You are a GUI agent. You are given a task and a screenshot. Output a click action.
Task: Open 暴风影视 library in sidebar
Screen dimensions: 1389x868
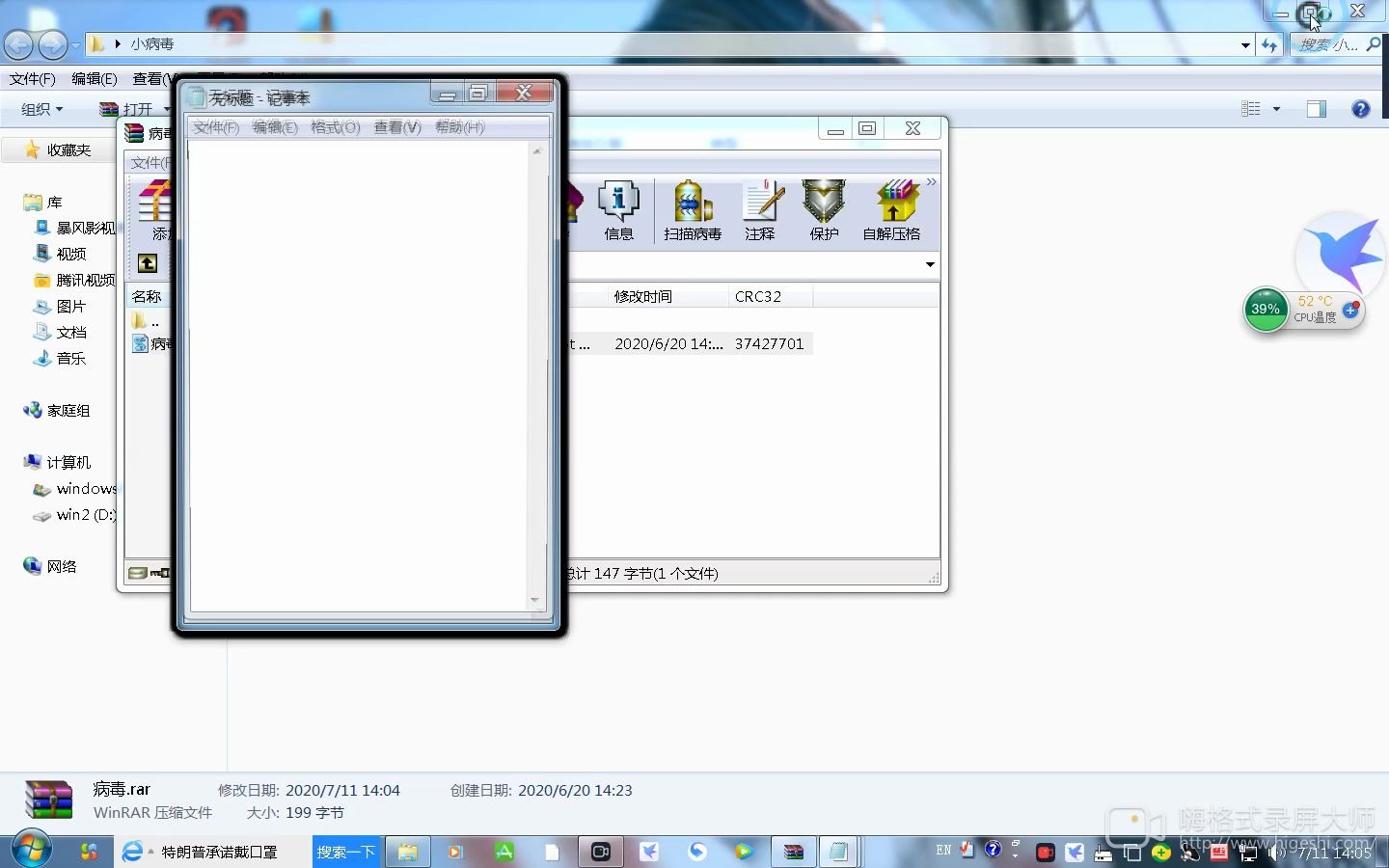[x=75, y=228]
